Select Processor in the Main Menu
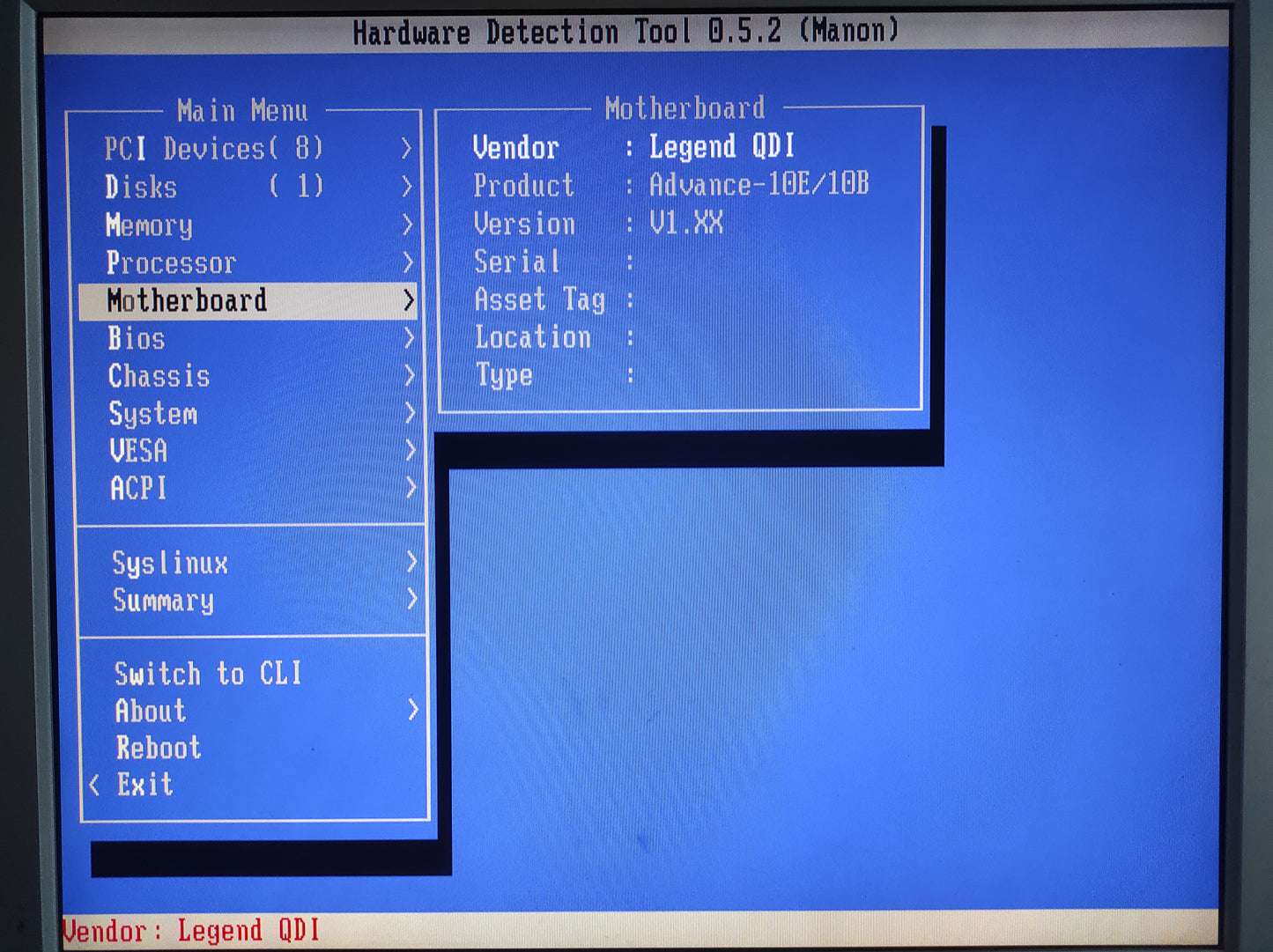This screenshot has width=1273, height=952. 171,263
